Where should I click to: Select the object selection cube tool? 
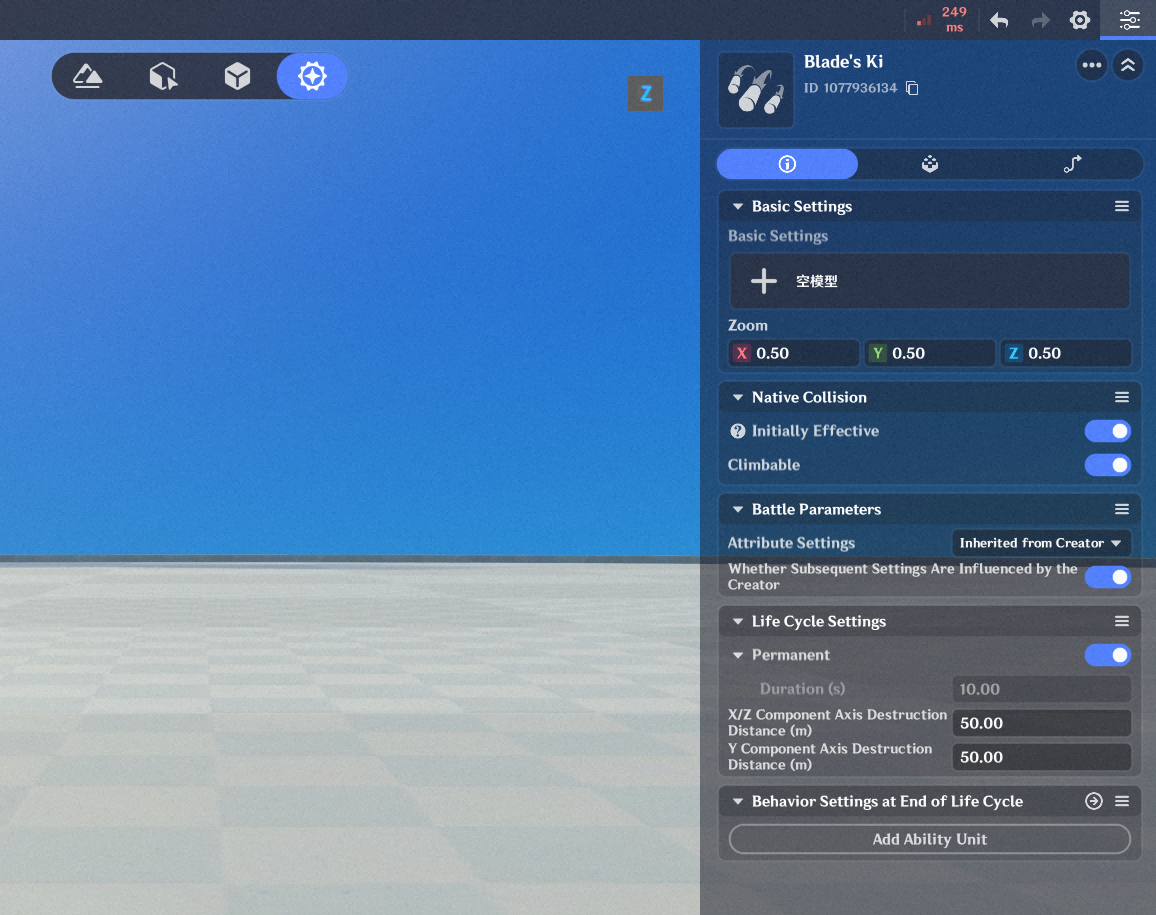point(163,76)
